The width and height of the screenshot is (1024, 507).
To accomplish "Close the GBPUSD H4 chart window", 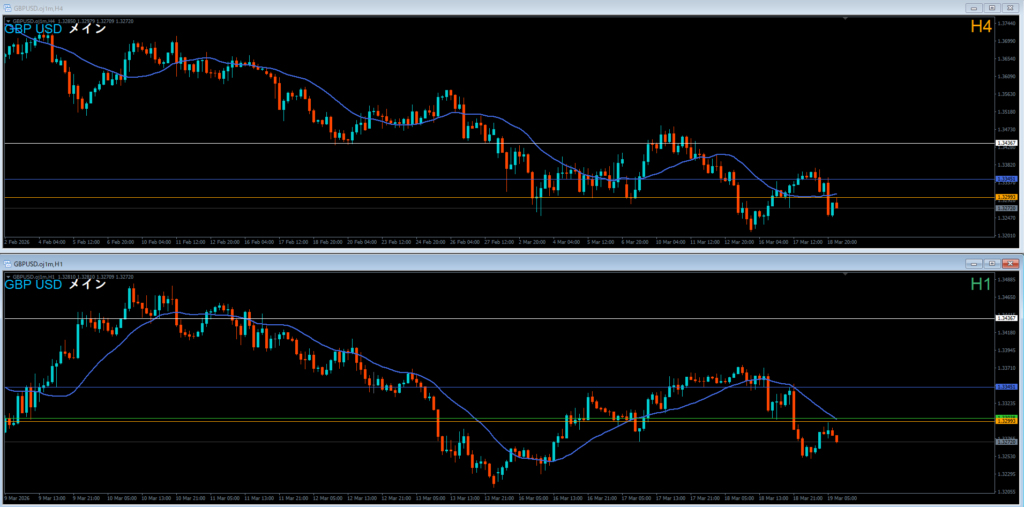I will (1010, 7).
